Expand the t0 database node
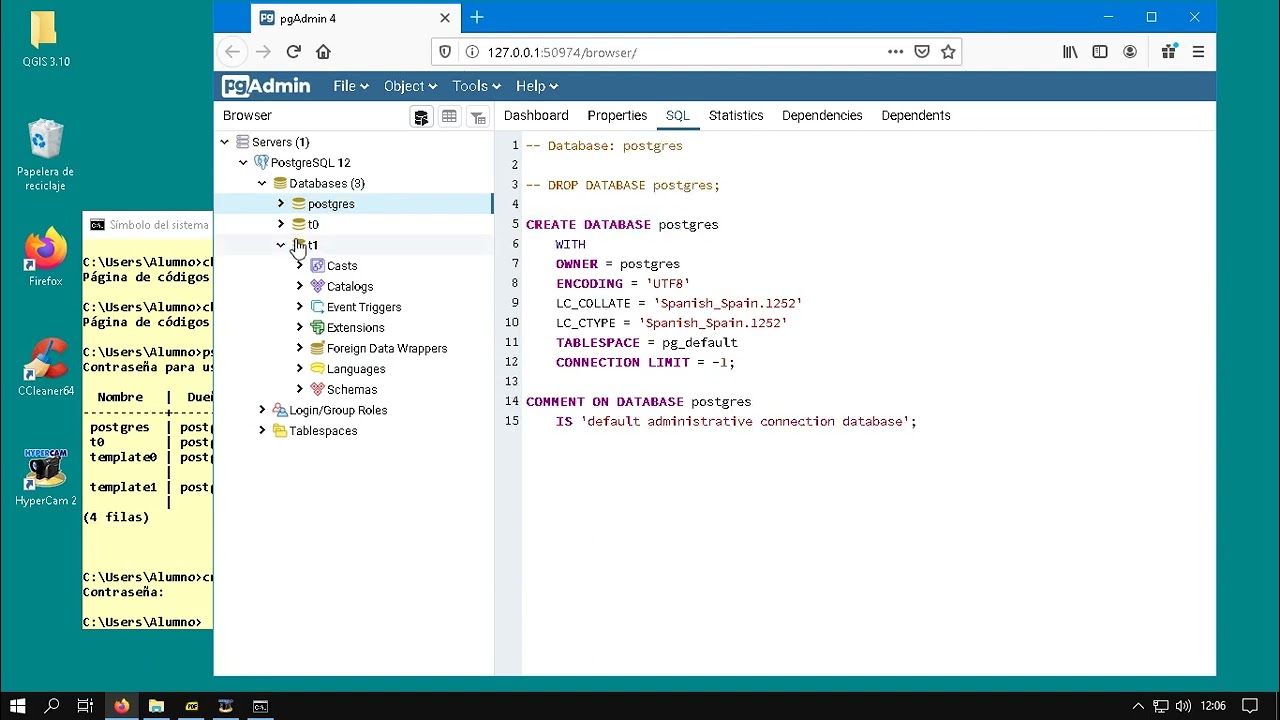 [281, 224]
